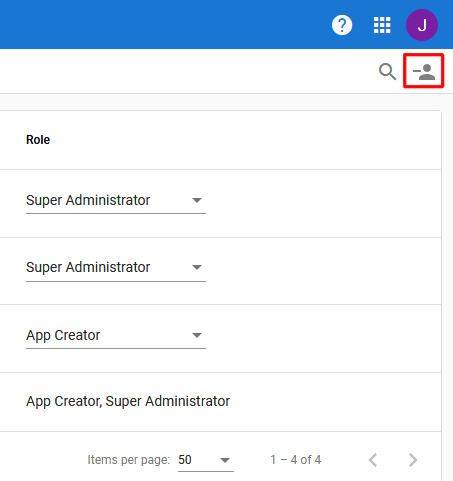The height and width of the screenshot is (481, 453).
Task: Change items per page from 50
Action: tap(206, 460)
